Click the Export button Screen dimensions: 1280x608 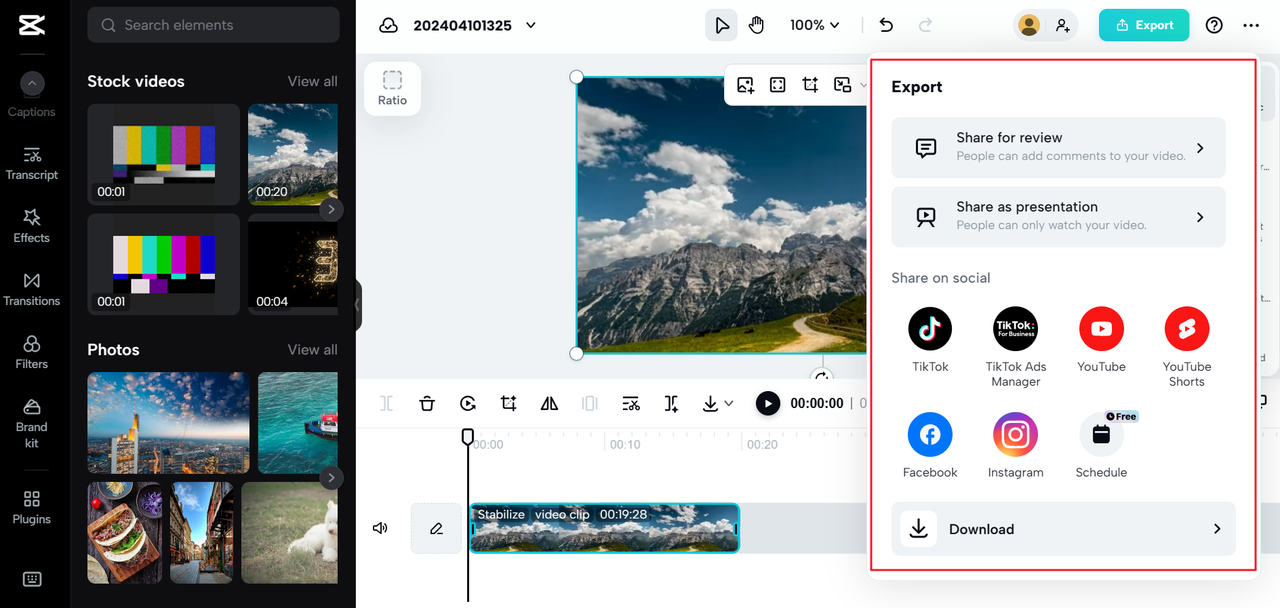click(1144, 25)
